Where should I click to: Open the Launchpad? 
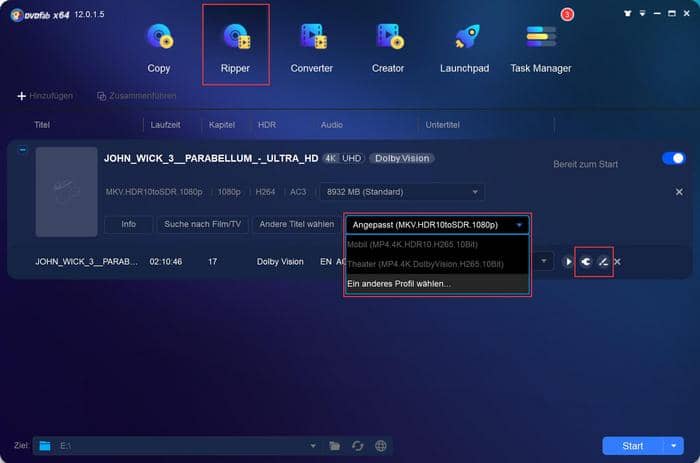(464, 48)
